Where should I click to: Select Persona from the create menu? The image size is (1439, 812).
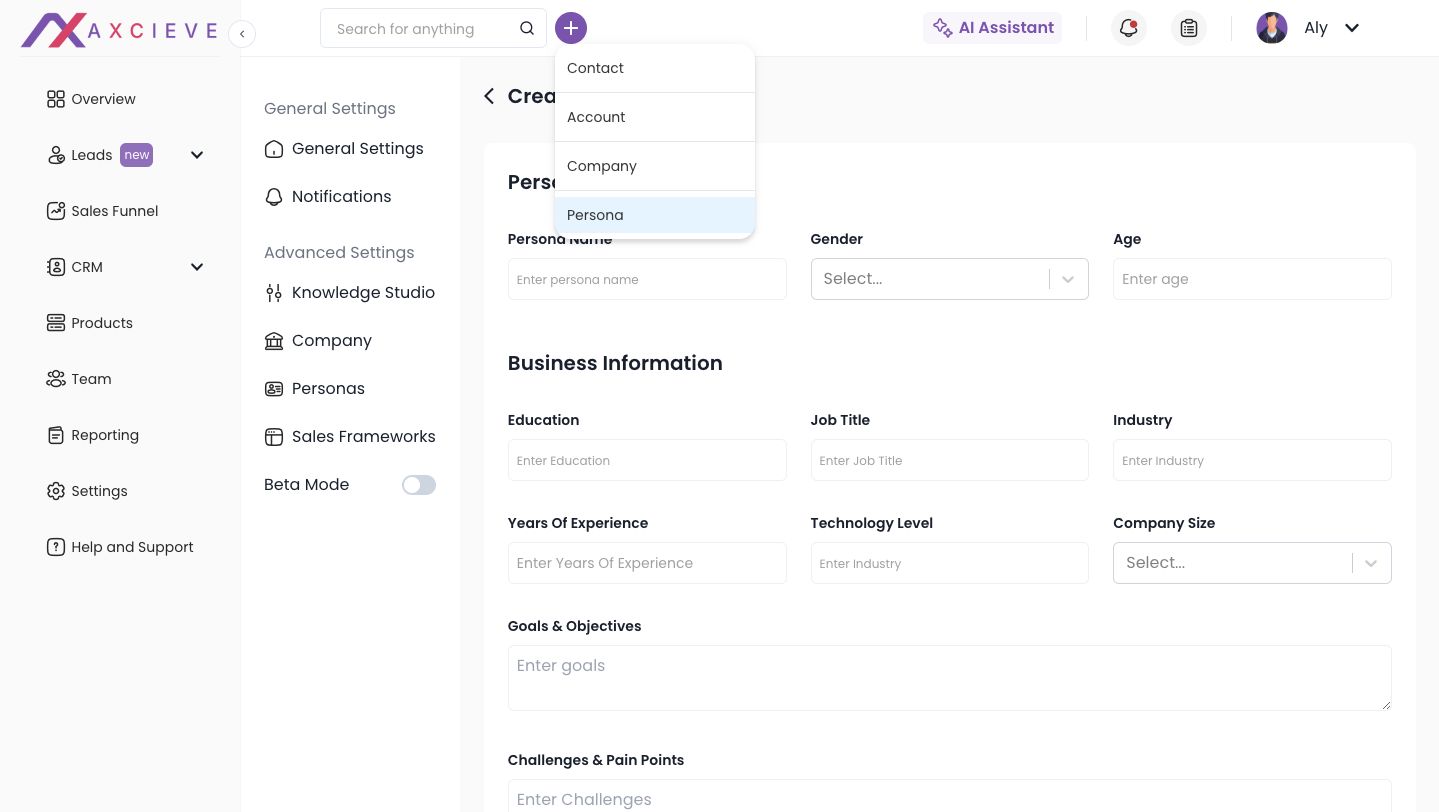[595, 215]
